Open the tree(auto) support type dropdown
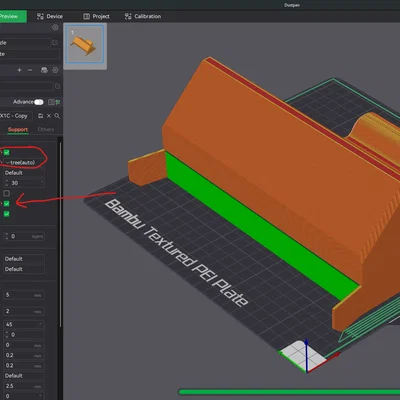 [x=23, y=163]
